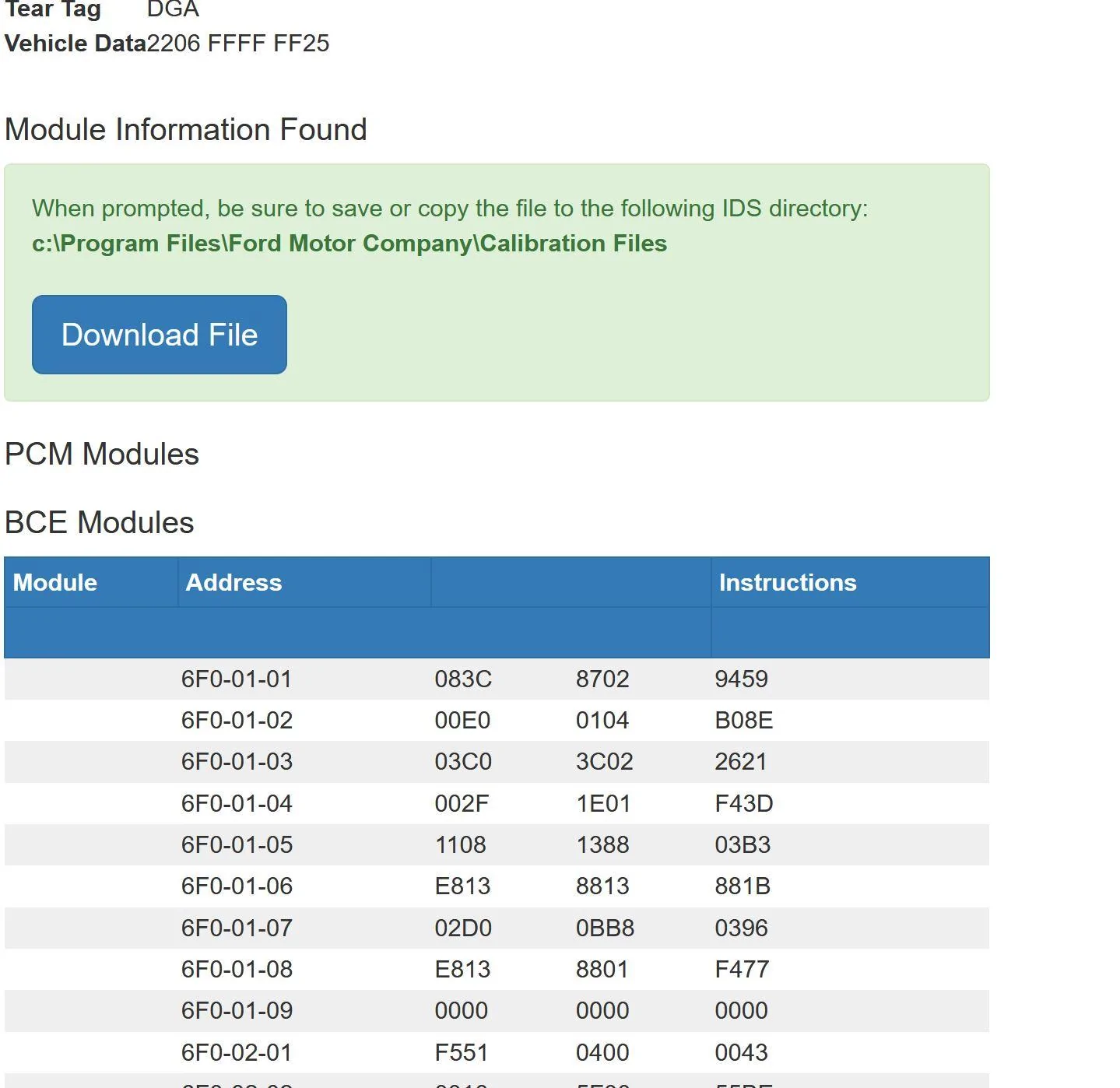Click value 1108 in row 6F0-01-05
The image size is (1120, 1088).
[x=460, y=844]
